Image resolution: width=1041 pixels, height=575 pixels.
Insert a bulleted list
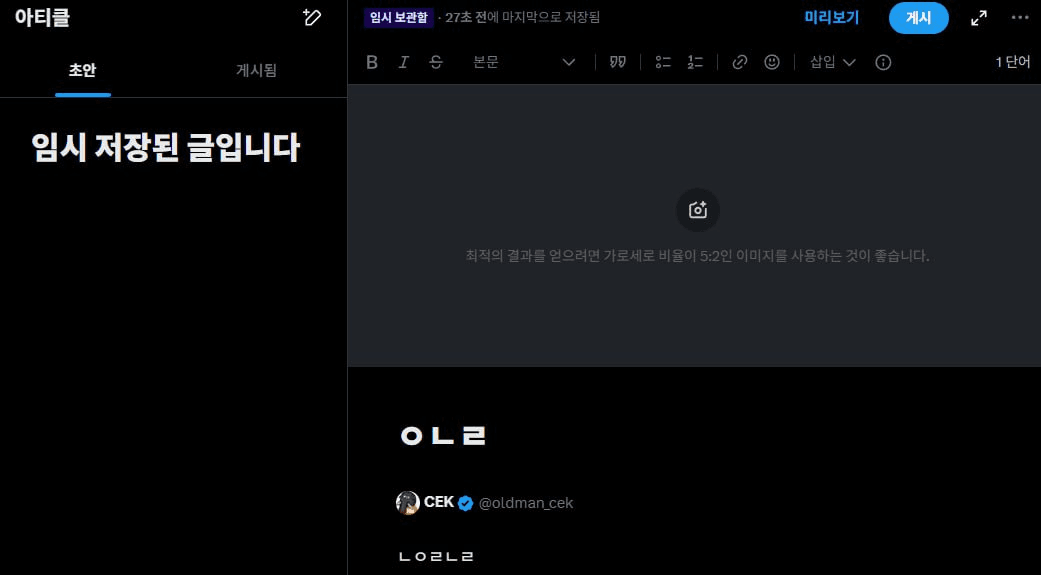coord(663,62)
